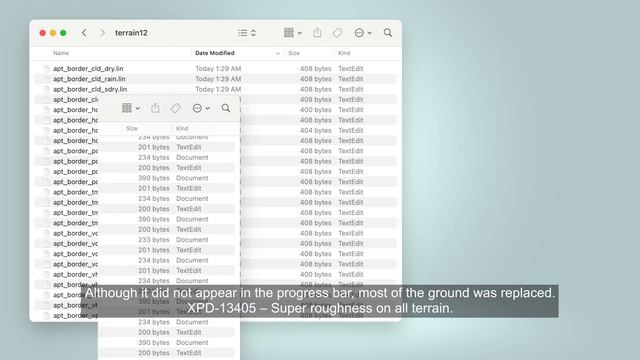The width and height of the screenshot is (640, 360).
Task: Click Share icon in terrain12 toolbar
Action: coord(317,33)
